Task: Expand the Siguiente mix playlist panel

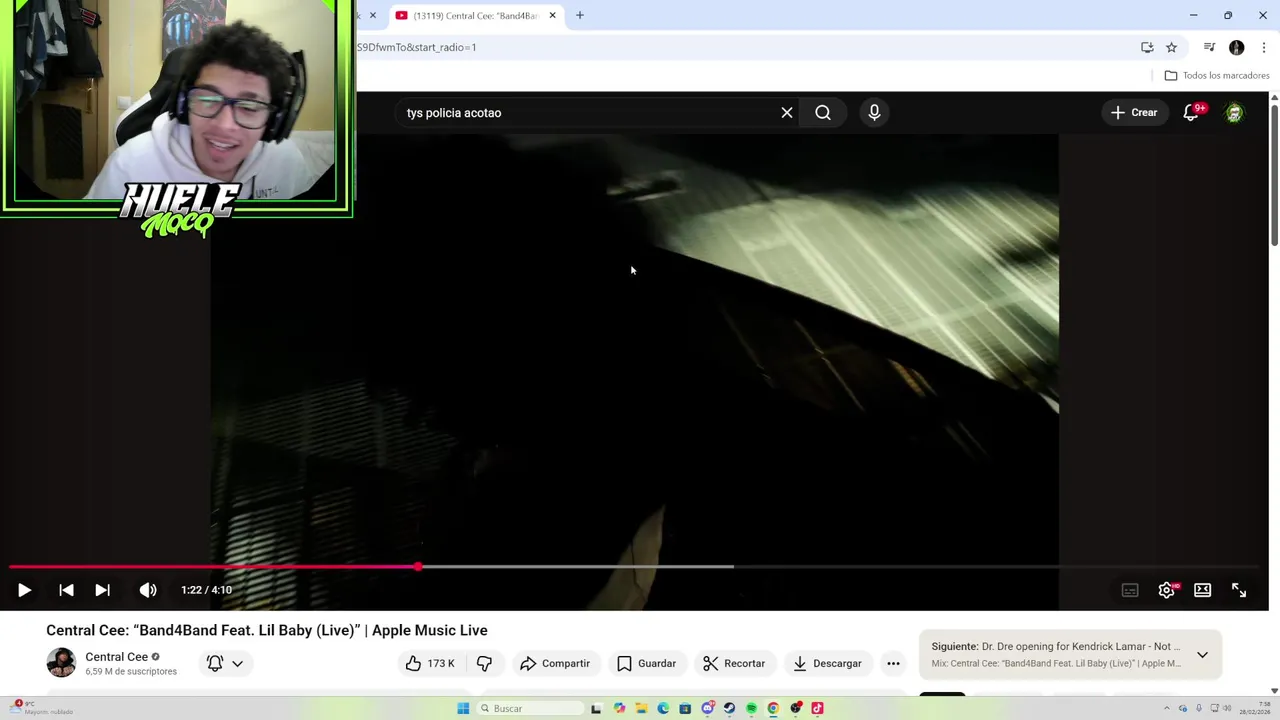Action: tap(1202, 655)
